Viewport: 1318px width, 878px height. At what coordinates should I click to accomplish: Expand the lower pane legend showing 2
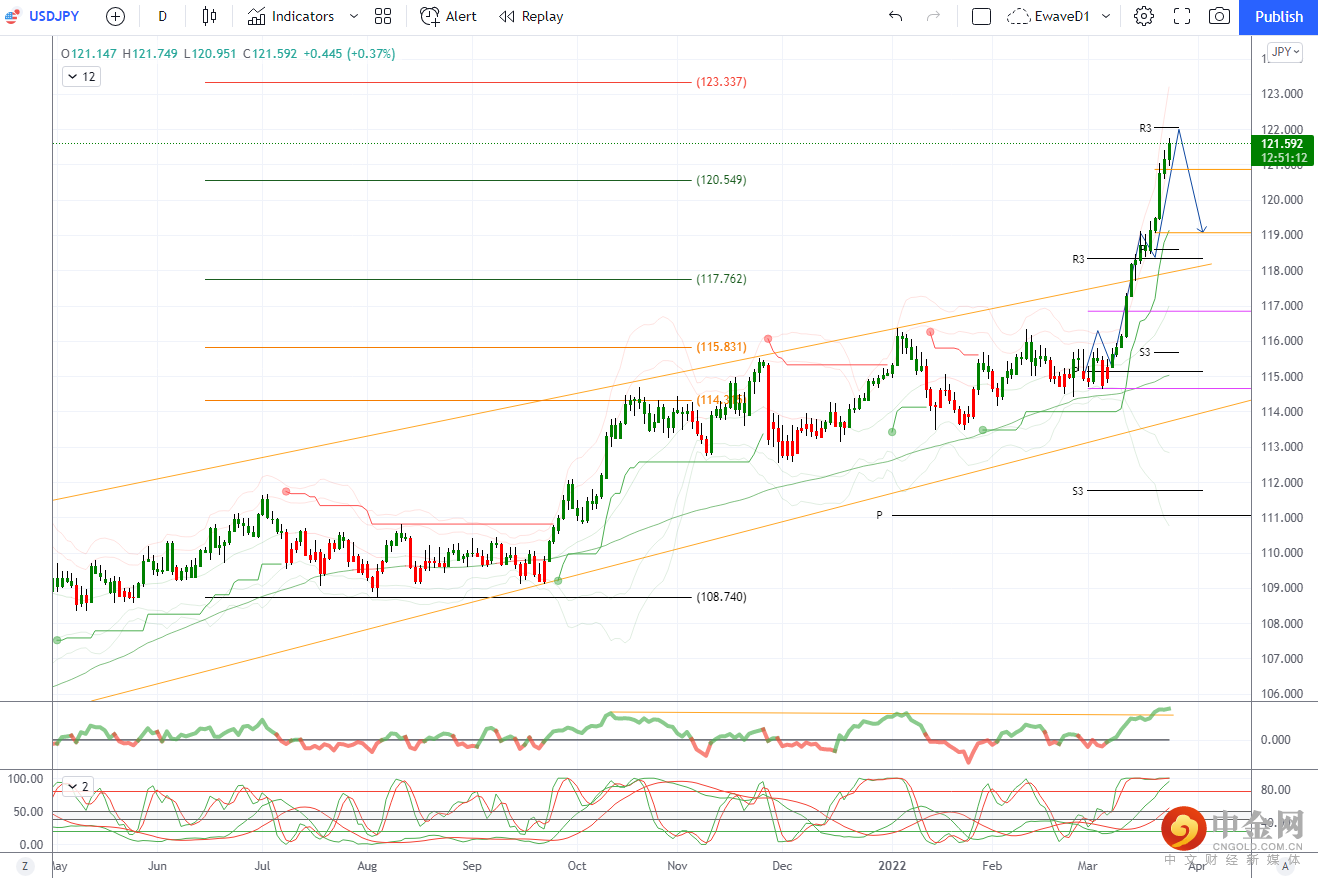(78, 786)
